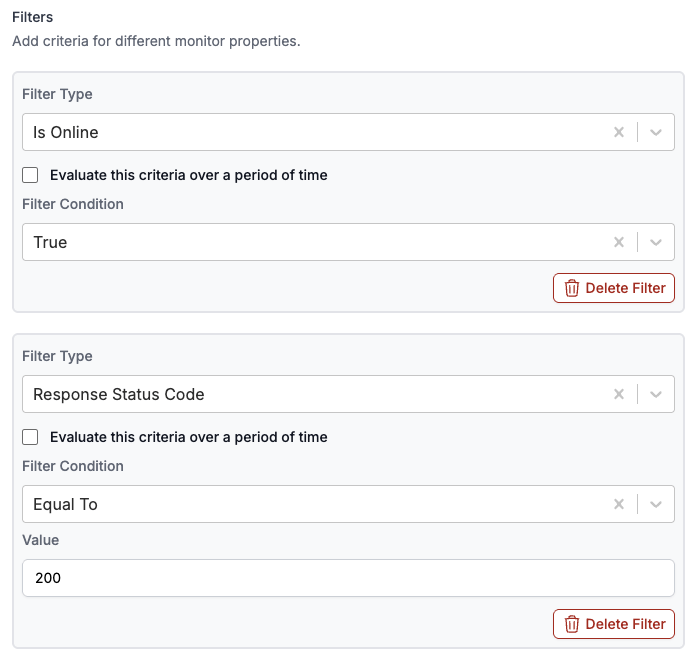The image size is (700, 659).
Task: Expand the Is Online filter type dropdown arrow
Action: click(x=656, y=132)
